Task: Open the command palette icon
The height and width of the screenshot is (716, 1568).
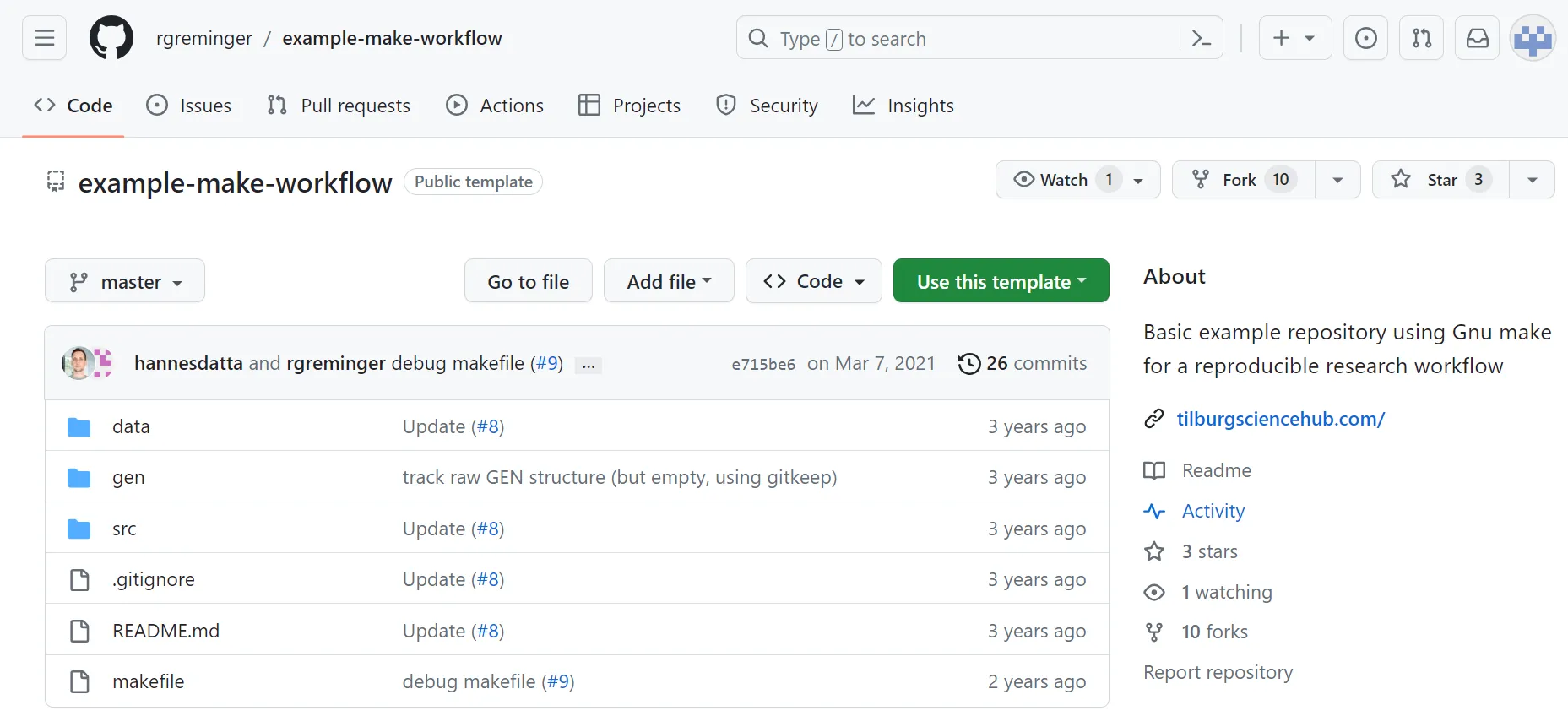Action: tap(1201, 38)
